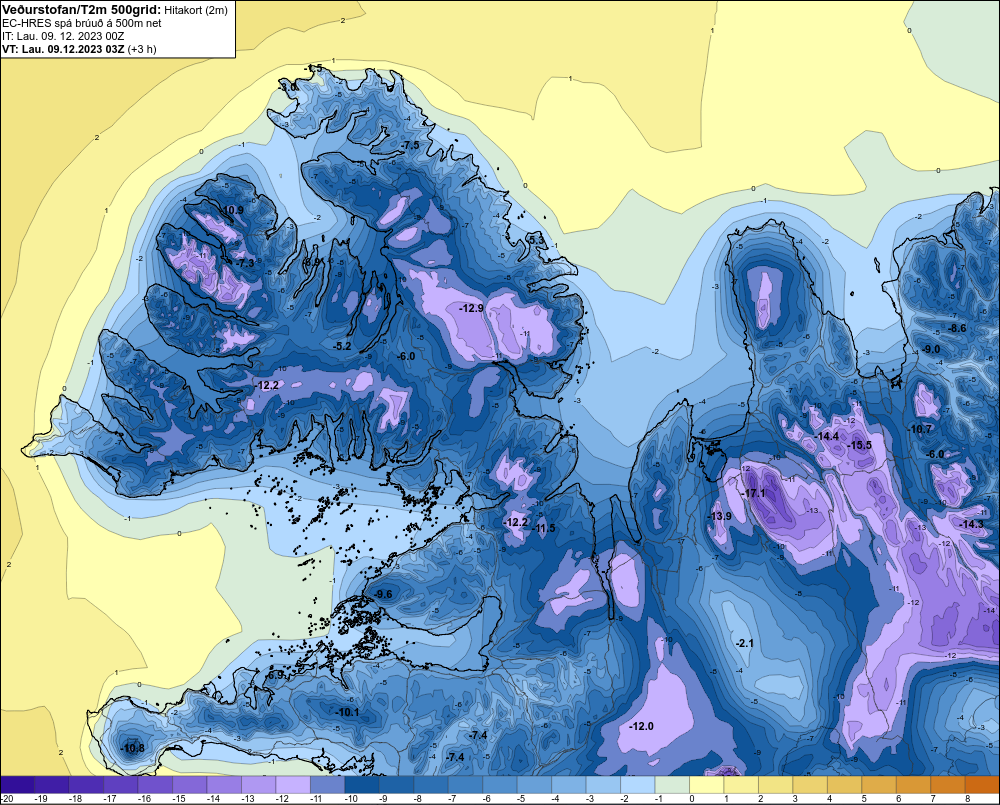
Task: Click the -13.9 temperature value on the map
Action: [x=720, y=516]
